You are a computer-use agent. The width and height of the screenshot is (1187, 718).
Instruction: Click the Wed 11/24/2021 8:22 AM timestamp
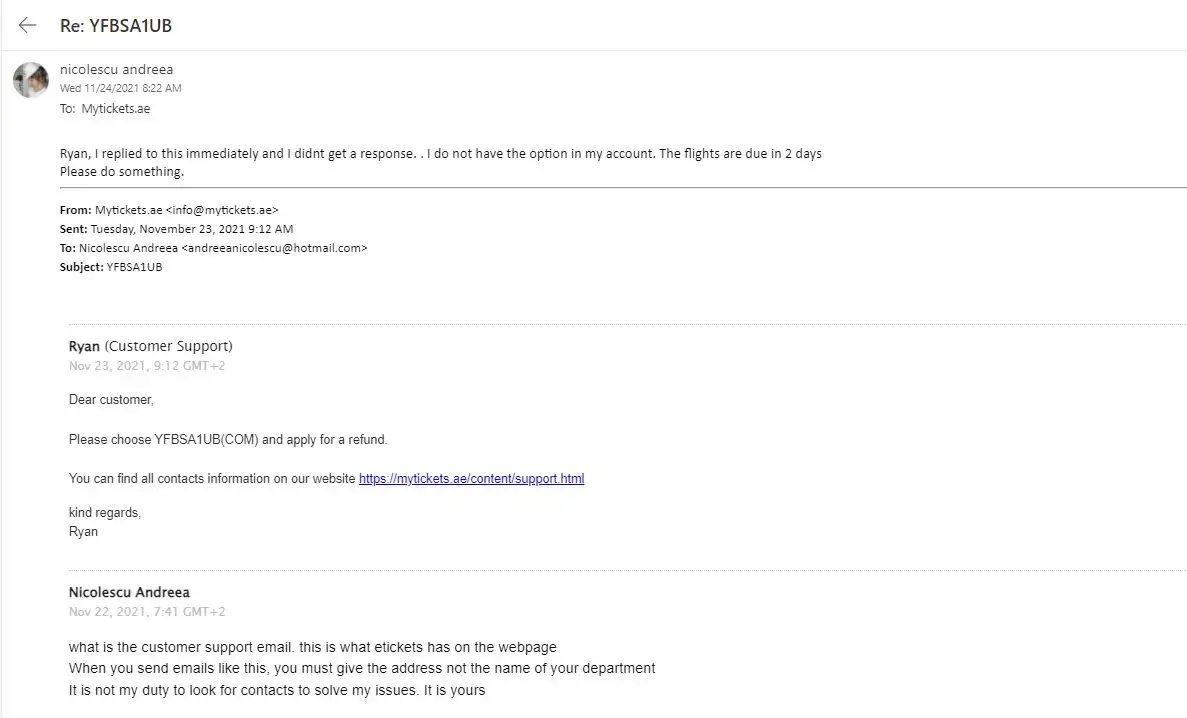[x=121, y=88]
